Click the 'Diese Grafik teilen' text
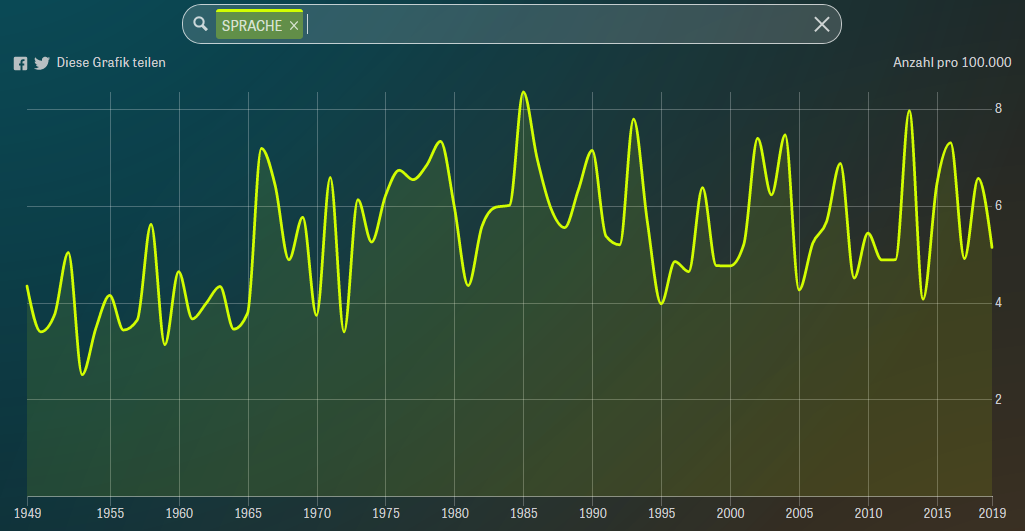Image resolution: width=1025 pixels, height=531 pixels. [111, 63]
